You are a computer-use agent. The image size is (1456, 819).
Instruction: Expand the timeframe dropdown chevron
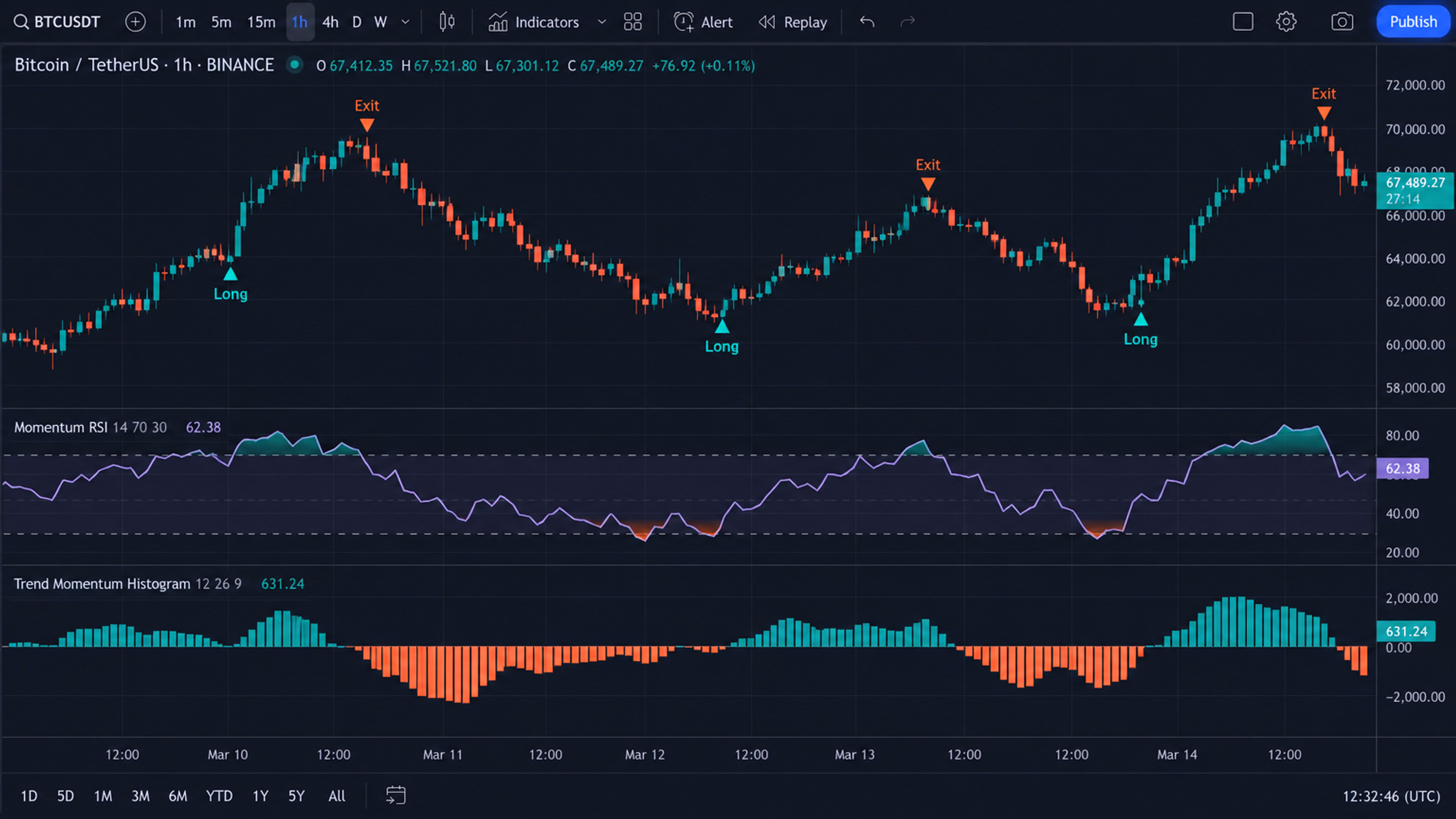pos(406,22)
